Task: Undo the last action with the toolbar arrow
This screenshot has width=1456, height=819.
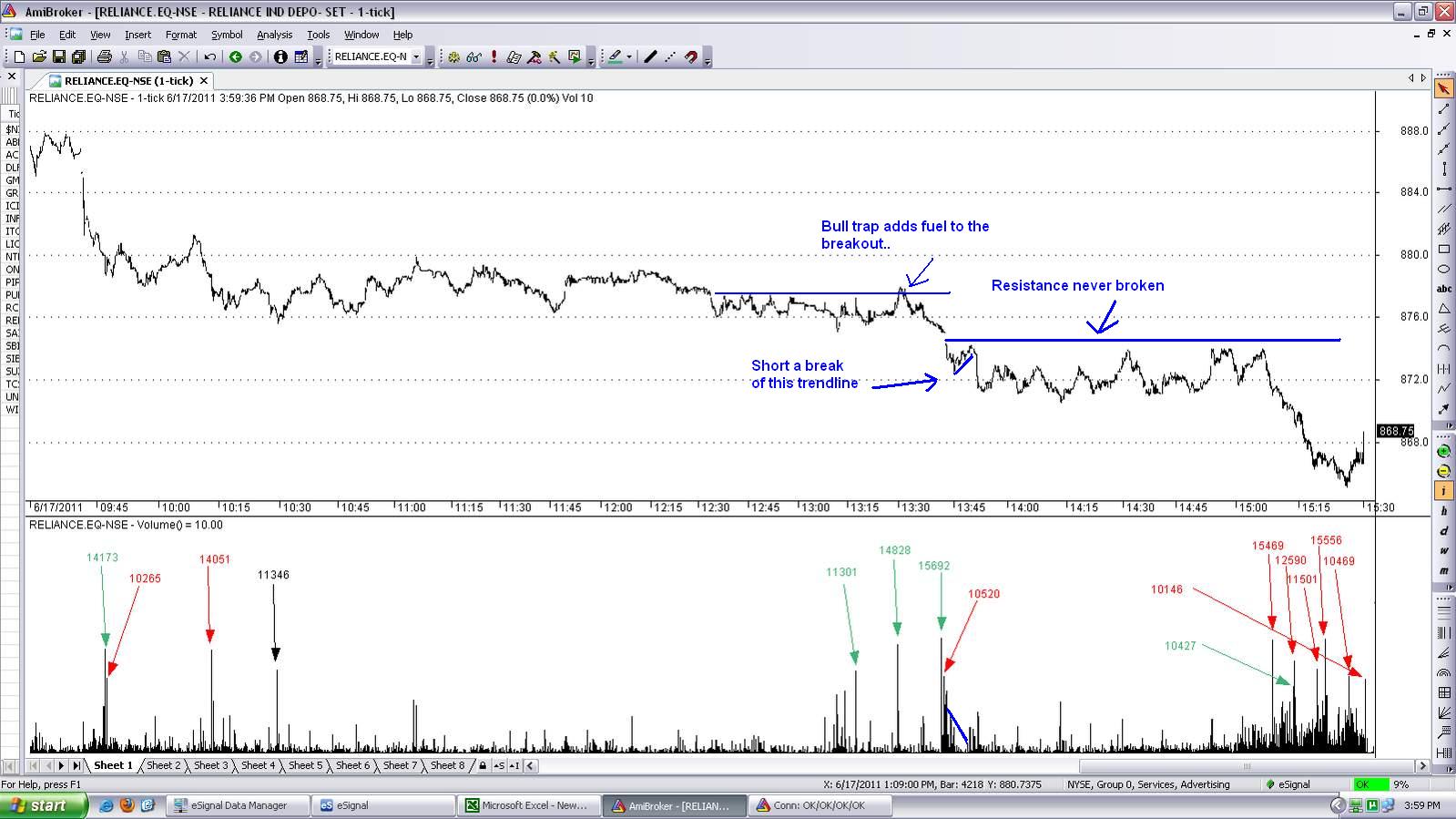Action: tap(209, 56)
